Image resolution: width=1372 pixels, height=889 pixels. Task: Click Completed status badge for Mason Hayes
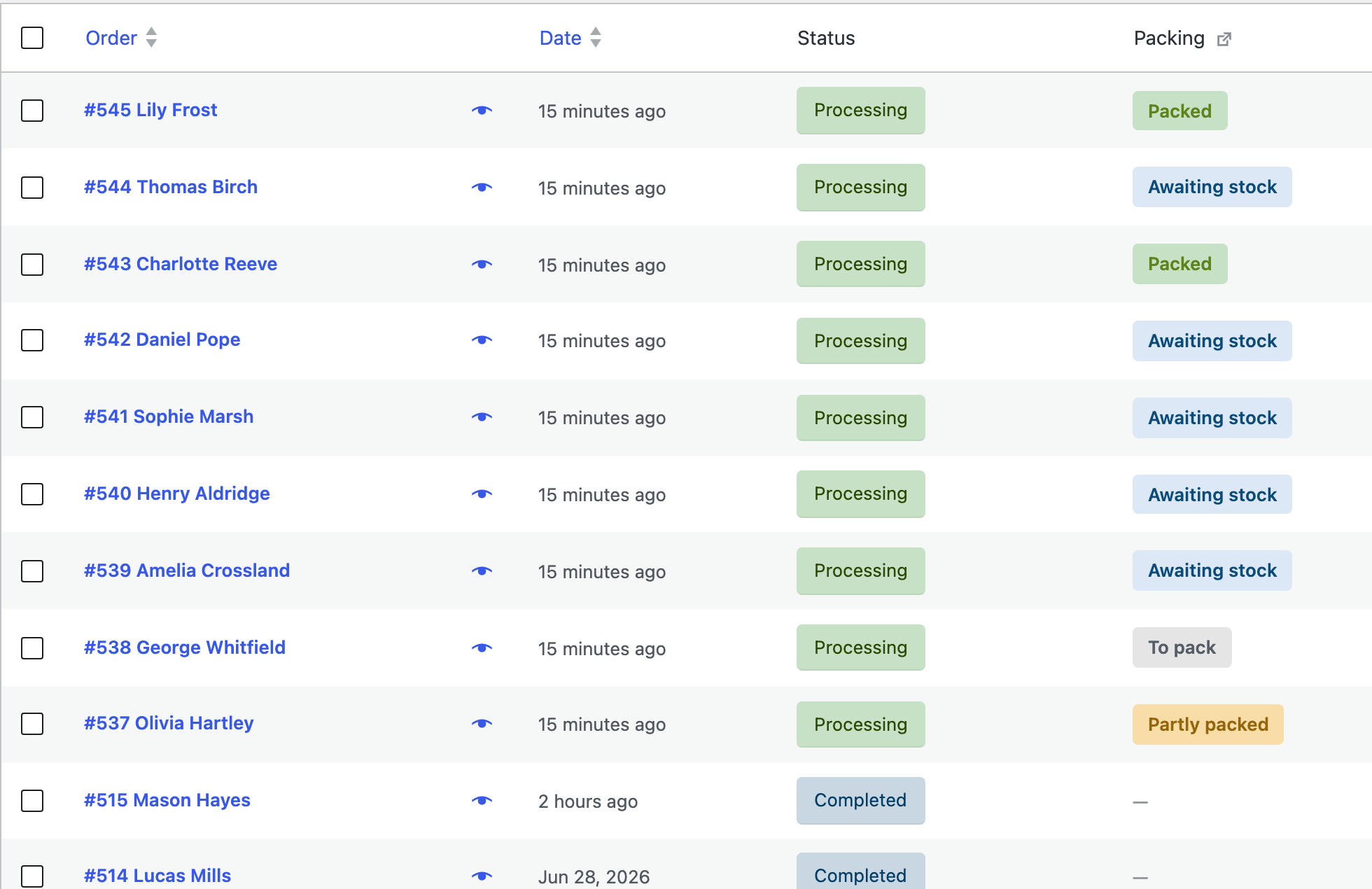coord(860,801)
